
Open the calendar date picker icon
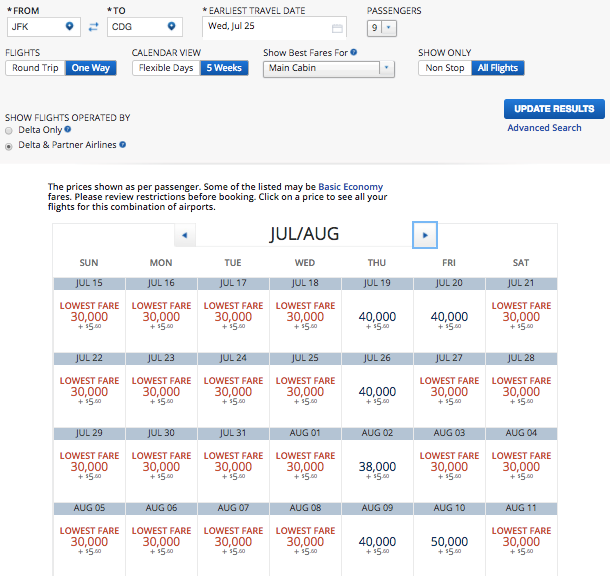(x=337, y=28)
